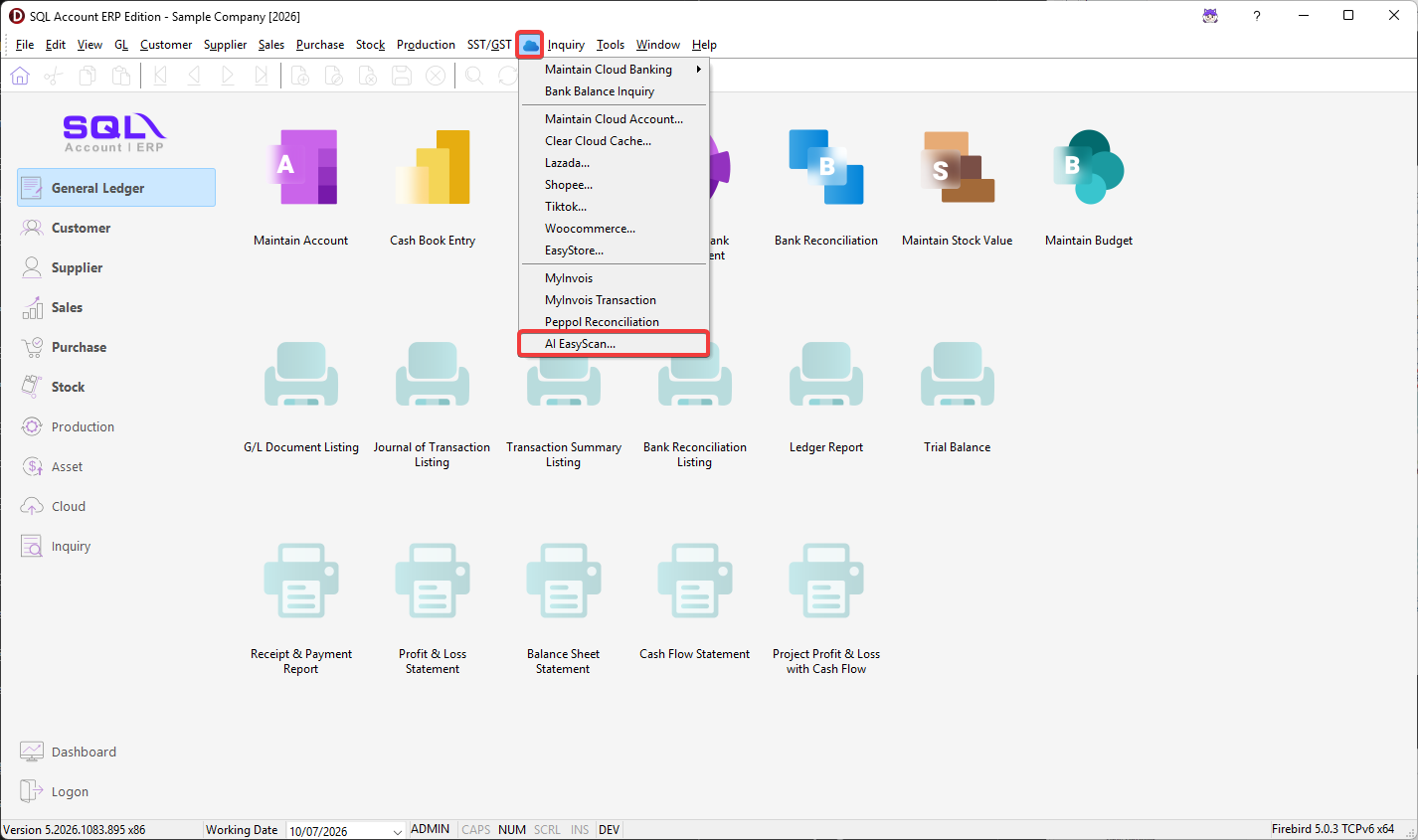Click the Copy toolbar icon

point(88,76)
